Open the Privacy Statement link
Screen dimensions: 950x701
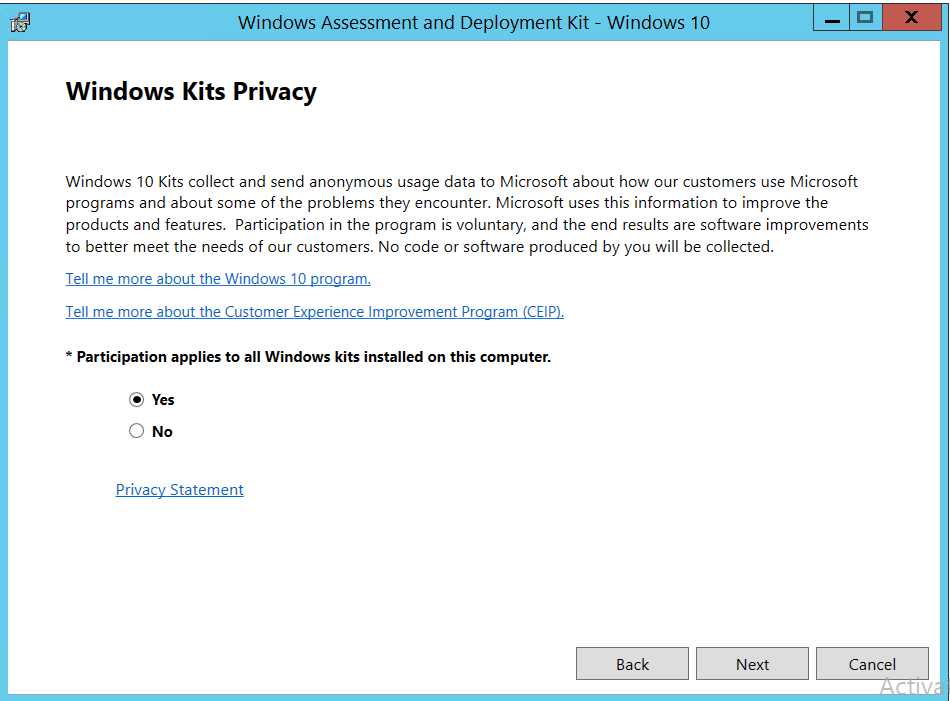[180, 490]
